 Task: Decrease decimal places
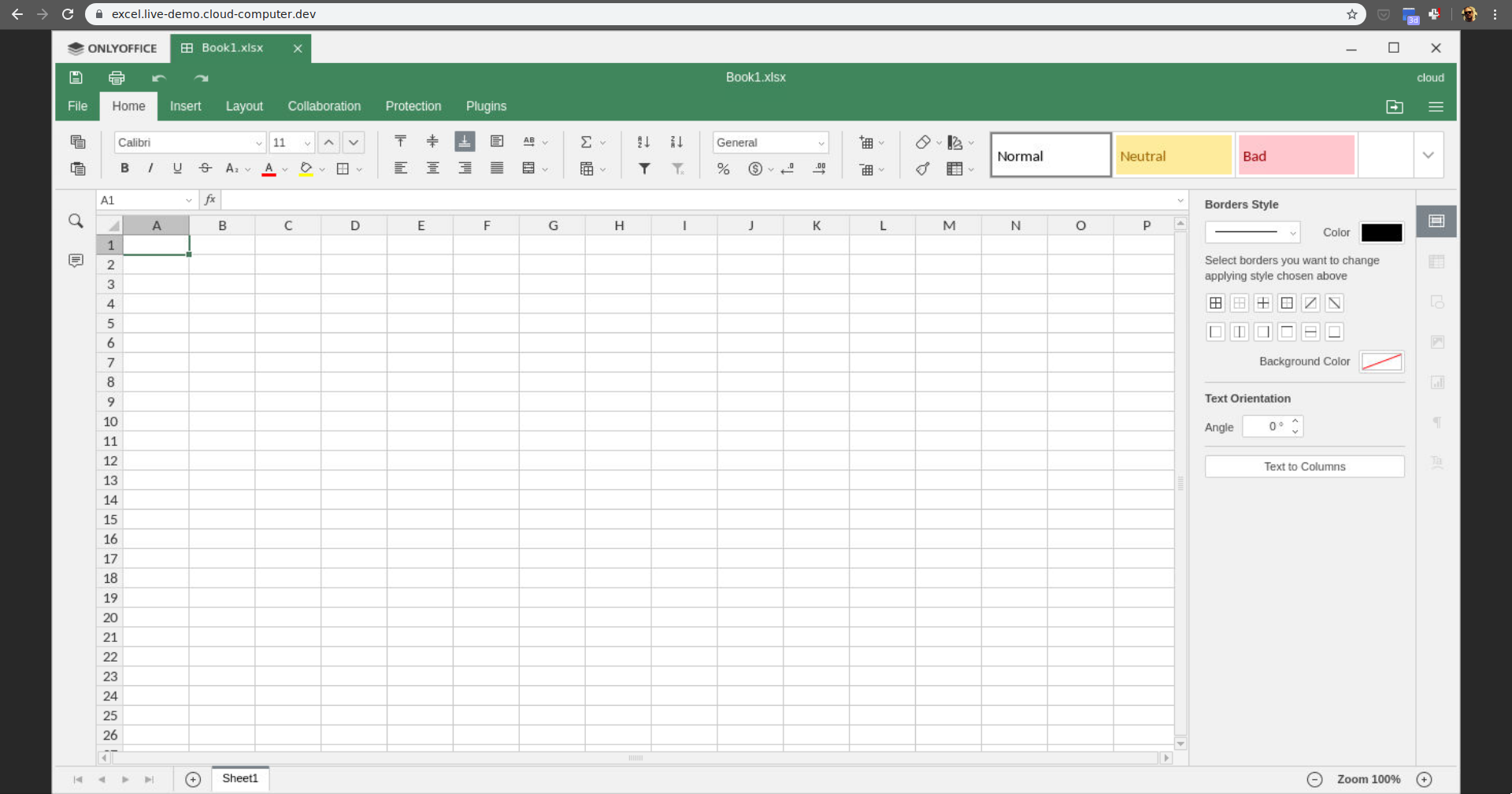click(787, 169)
